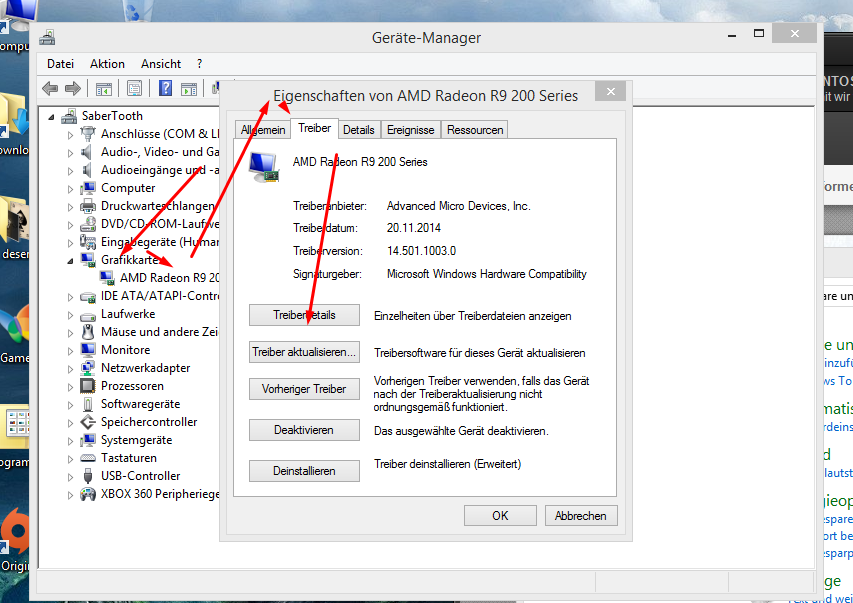Viewport: 853px width, 603px height.
Task: Expand the Laufwerke tree node
Action: (70, 315)
